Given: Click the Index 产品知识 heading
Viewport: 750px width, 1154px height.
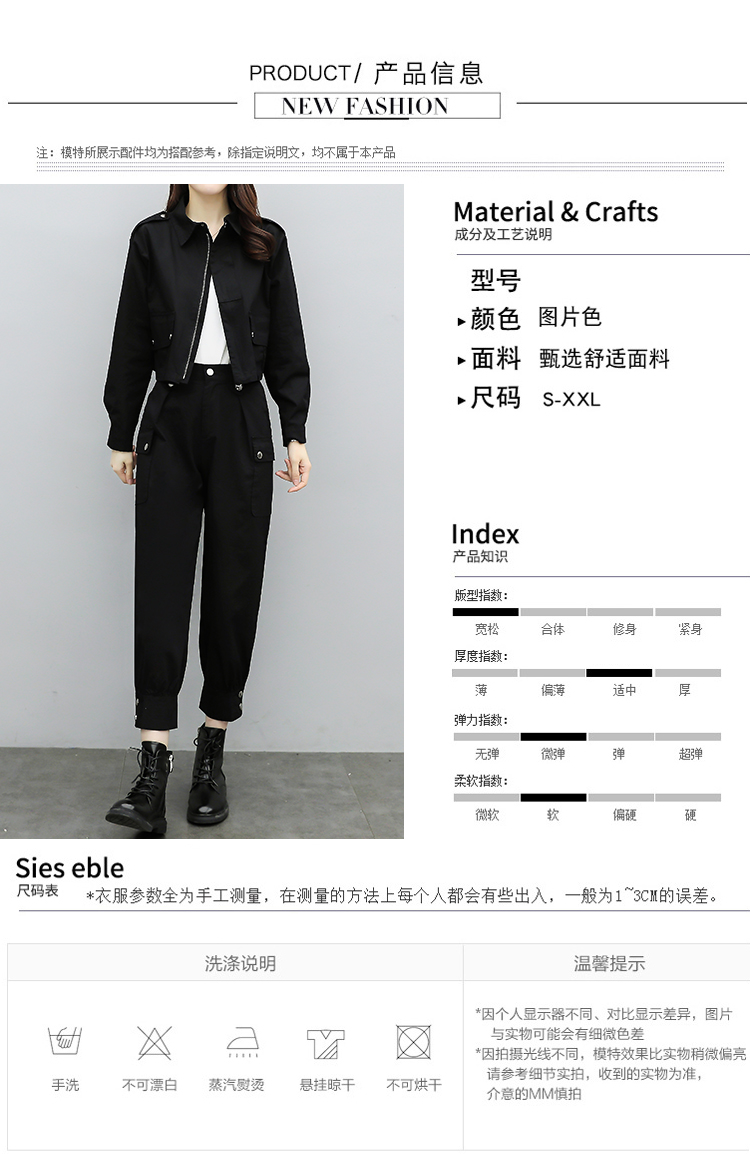Looking at the screenshot, I should [485, 542].
